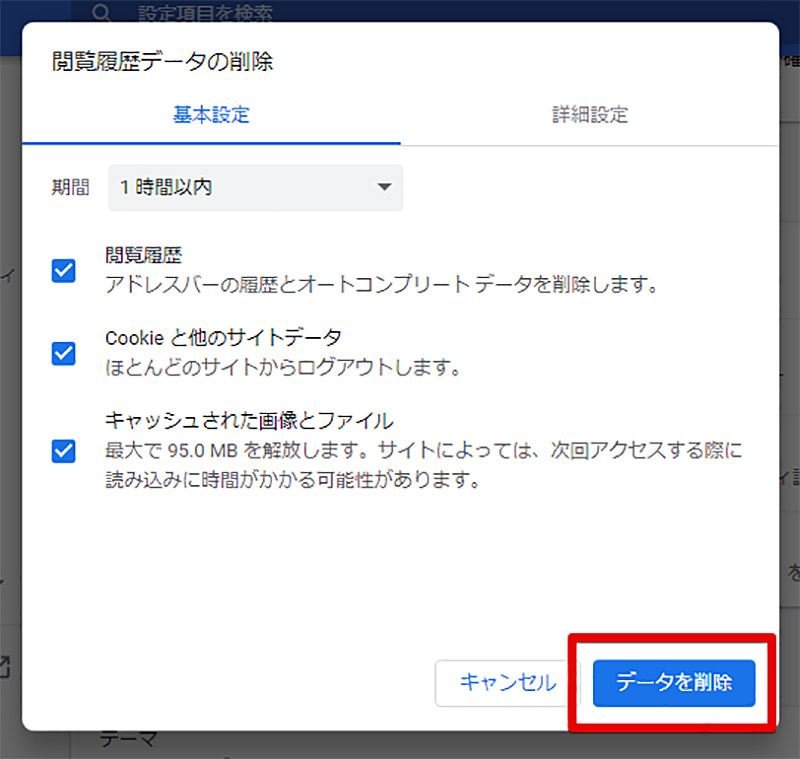Click the キャンセル button

click(507, 682)
